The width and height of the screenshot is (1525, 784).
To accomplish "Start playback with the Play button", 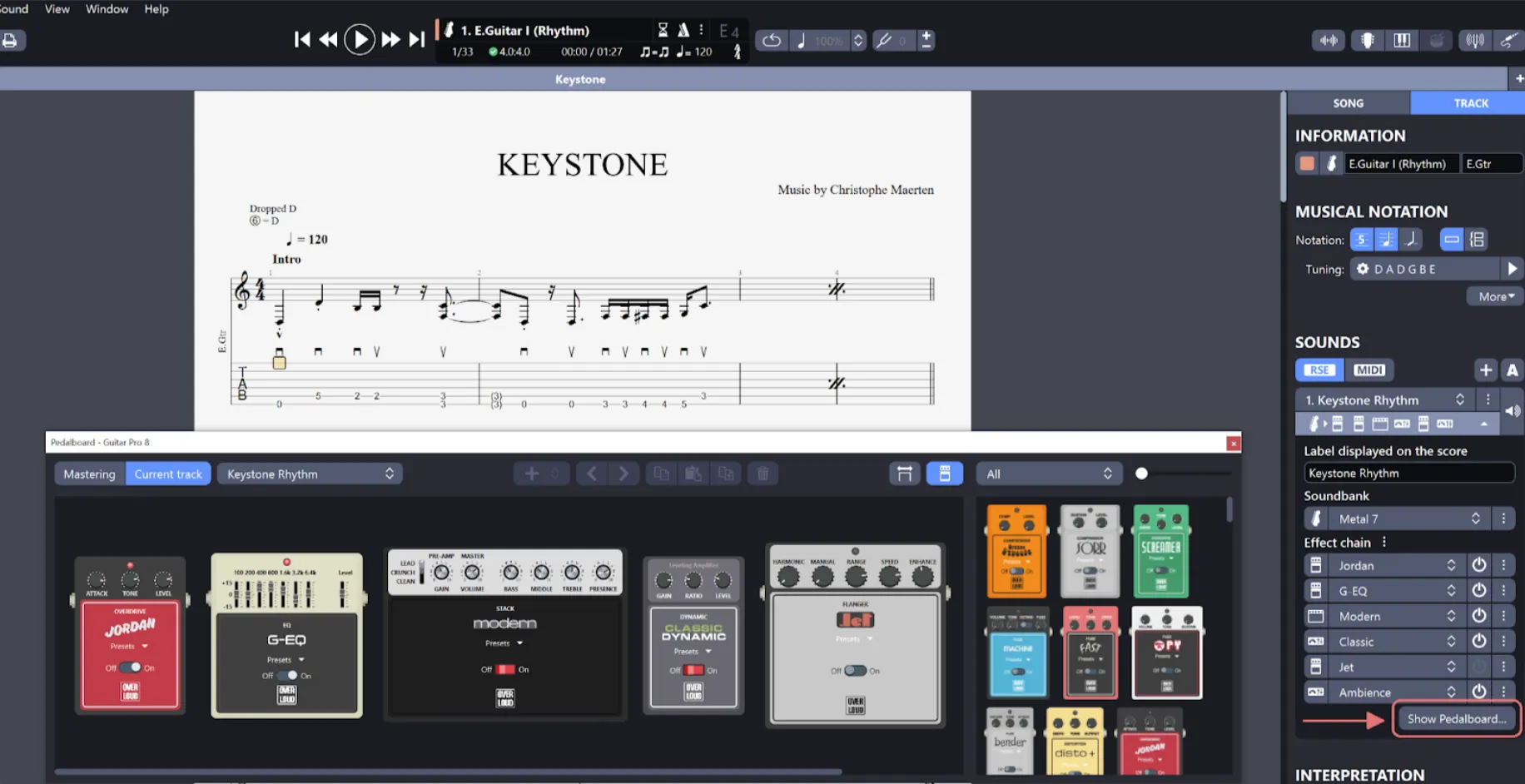I will click(x=360, y=39).
